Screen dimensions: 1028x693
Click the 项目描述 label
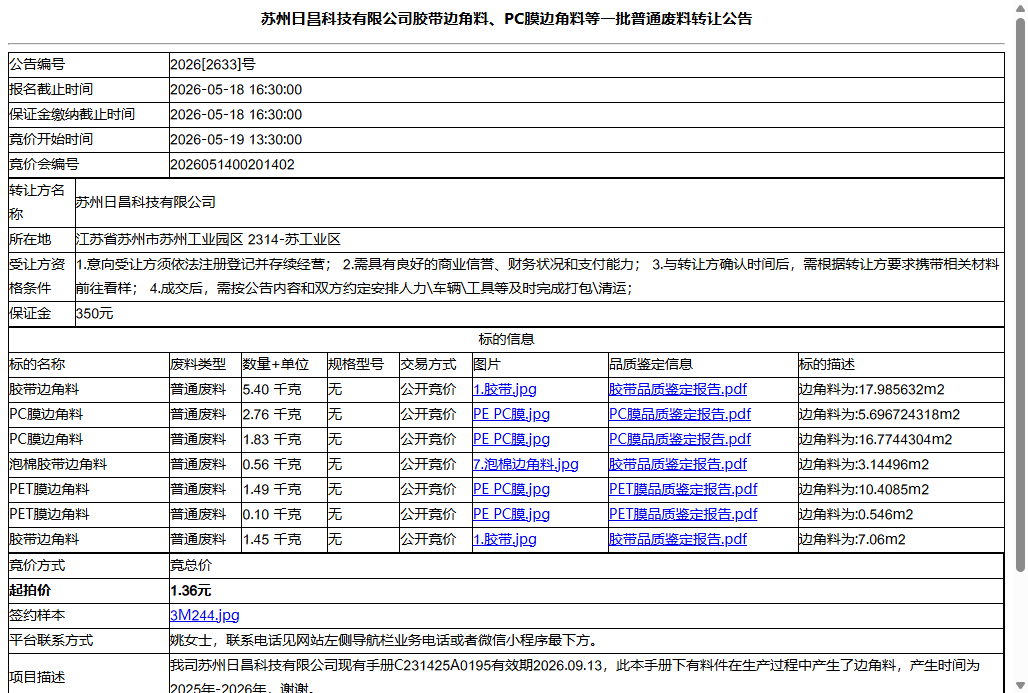(x=37, y=677)
